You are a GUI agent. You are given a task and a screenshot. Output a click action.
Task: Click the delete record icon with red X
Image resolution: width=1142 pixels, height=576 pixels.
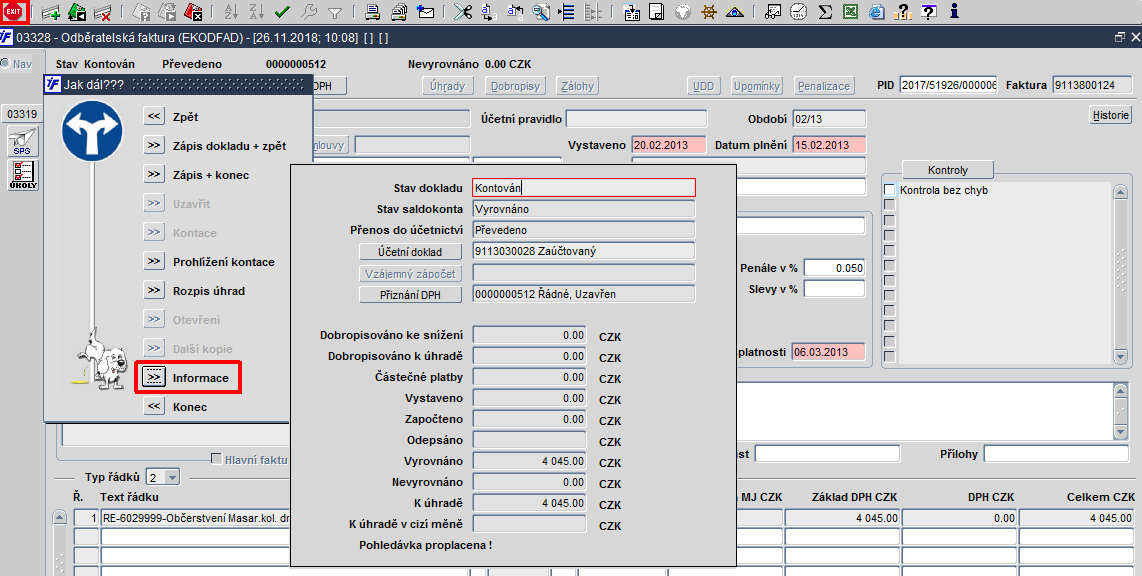coord(103,12)
